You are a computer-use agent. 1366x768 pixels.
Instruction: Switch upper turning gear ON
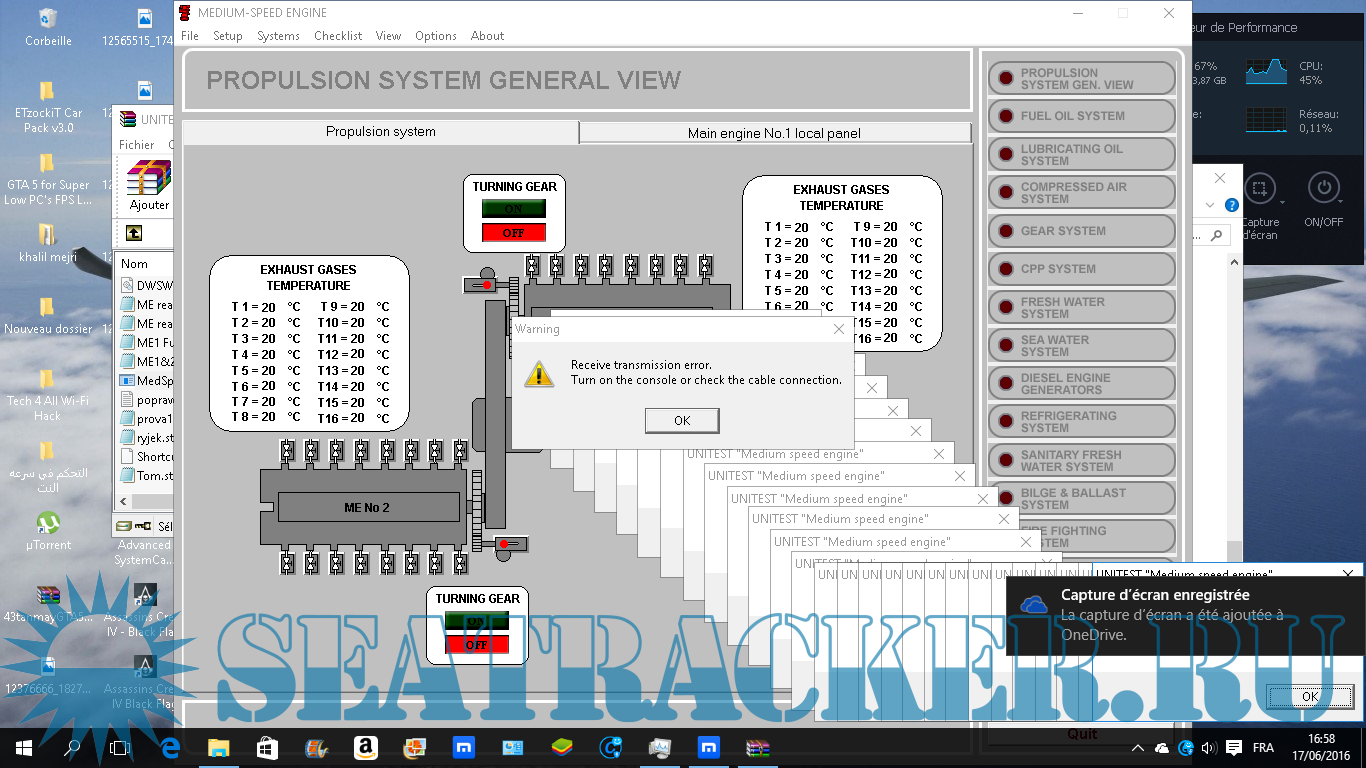(x=513, y=209)
